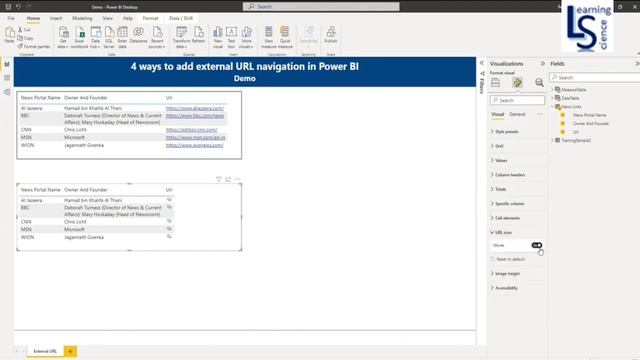Screen dimensions: 640x360
Task: Expand the Cell elements section
Action: (x=505, y=218)
